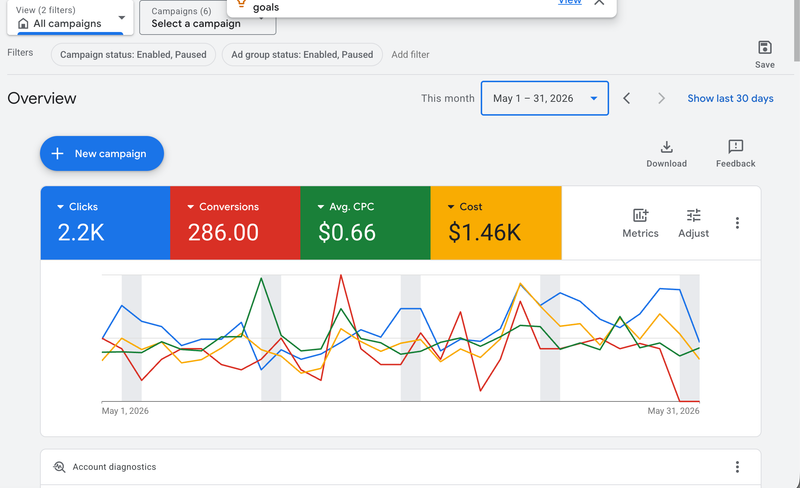The width and height of the screenshot is (800, 488).
Task: Go to the previous date range
Action: coord(627,98)
